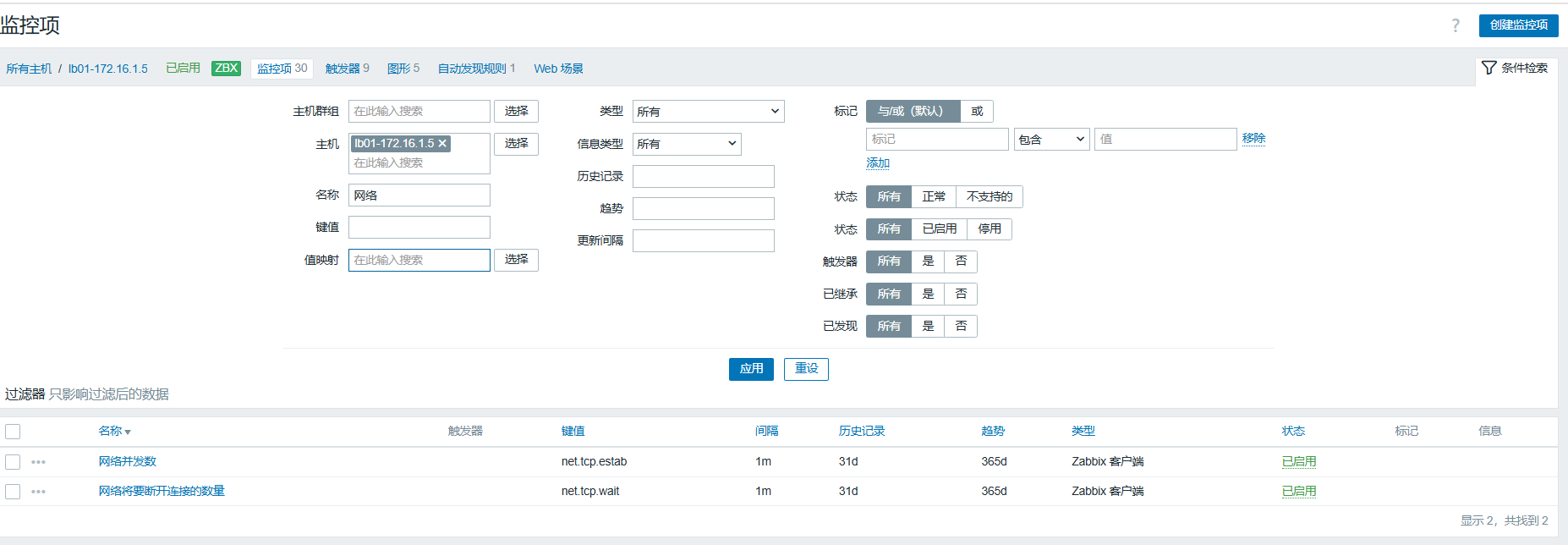Open the 类型 dropdown
The width and height of the screenshot is (1568, 545).
[x=709, y=112]
